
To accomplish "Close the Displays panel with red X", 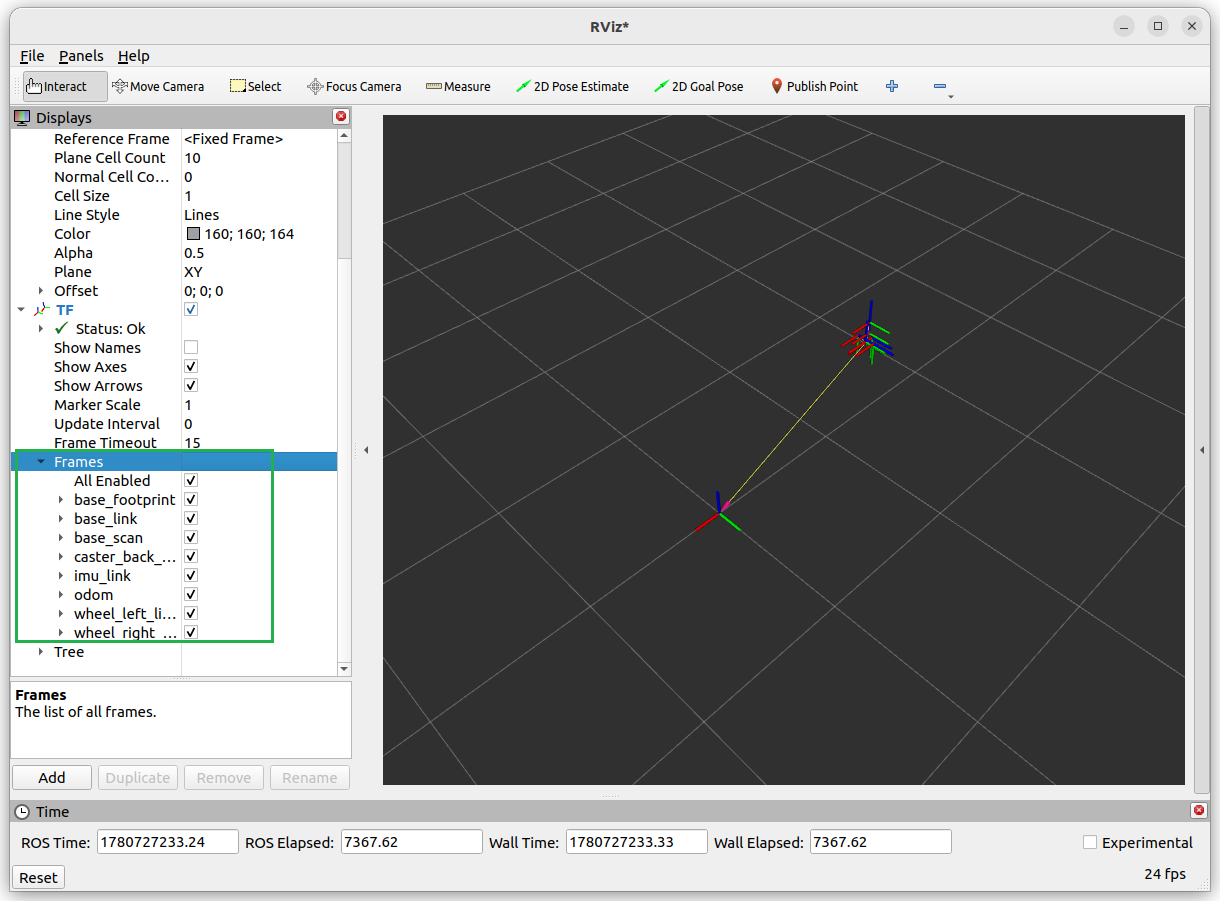I will [341, 117].
